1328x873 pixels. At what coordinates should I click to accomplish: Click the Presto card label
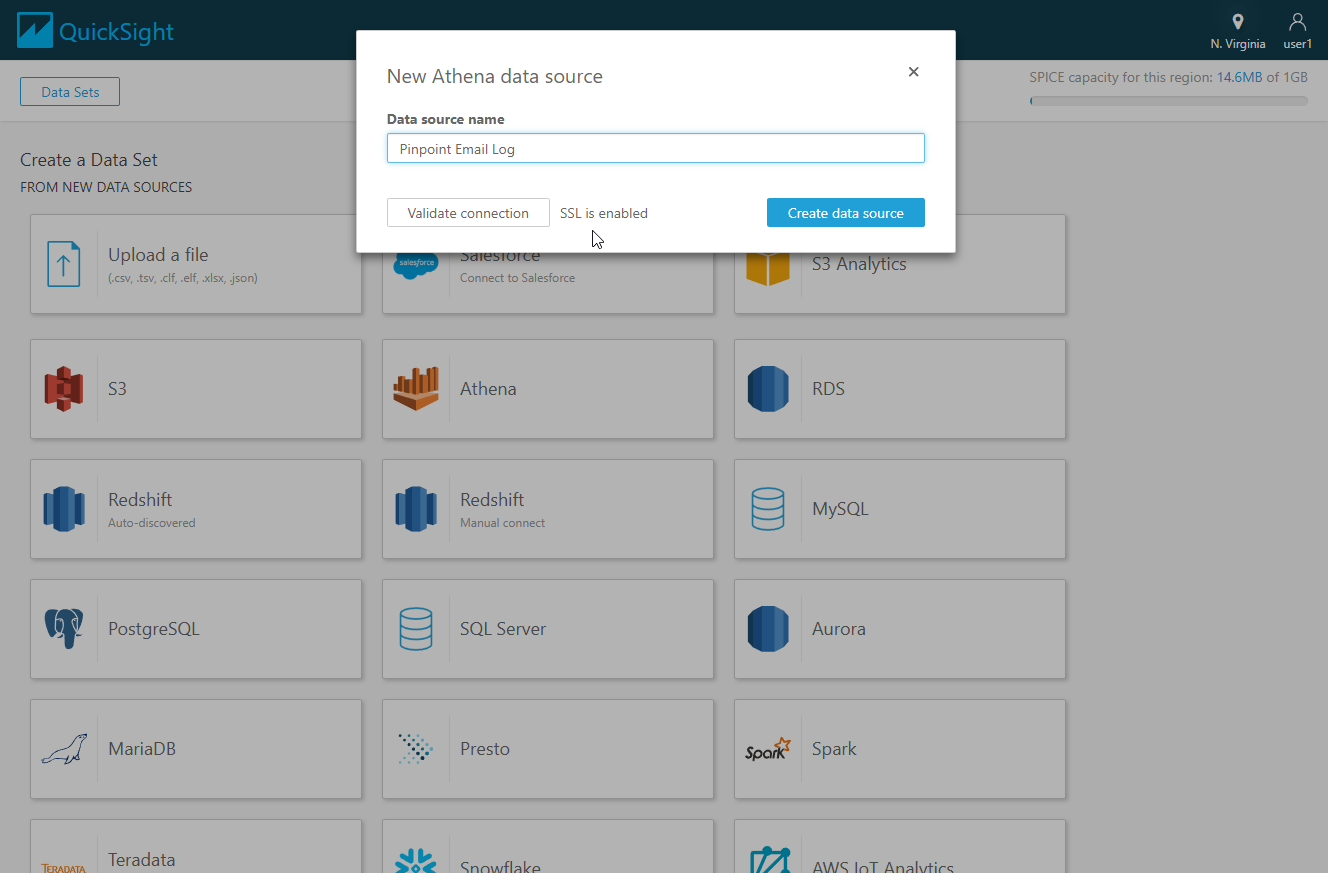click(x=485, y=749)
